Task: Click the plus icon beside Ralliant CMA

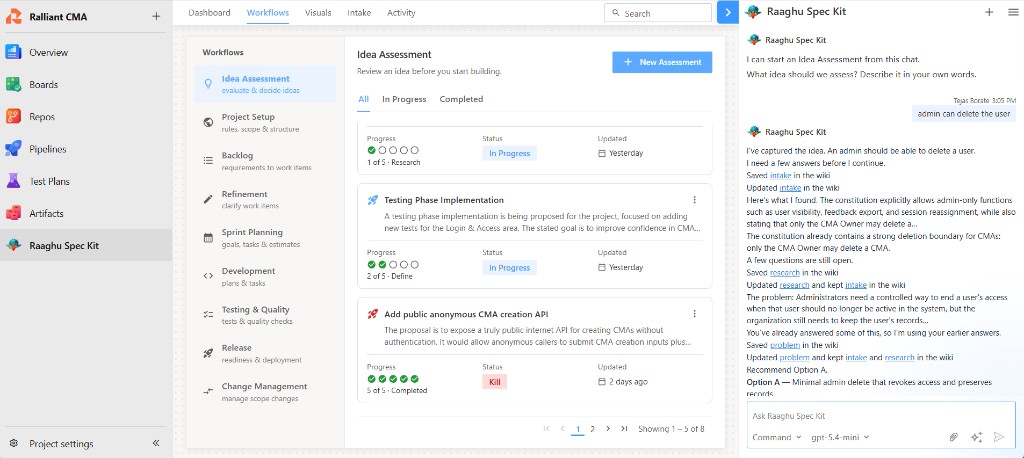Action: point(155,16)
